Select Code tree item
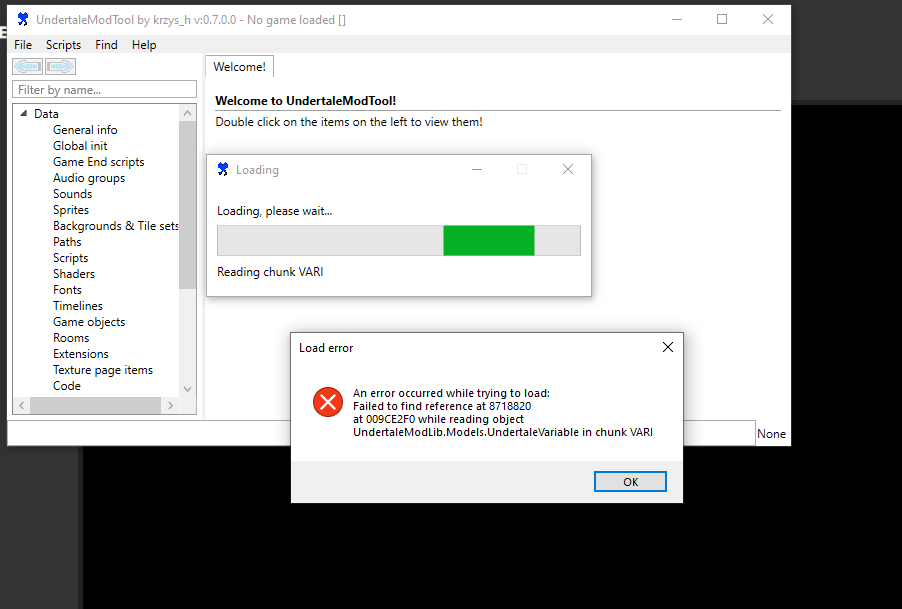This screenshot has height=609, width=902. pos(67,386)
